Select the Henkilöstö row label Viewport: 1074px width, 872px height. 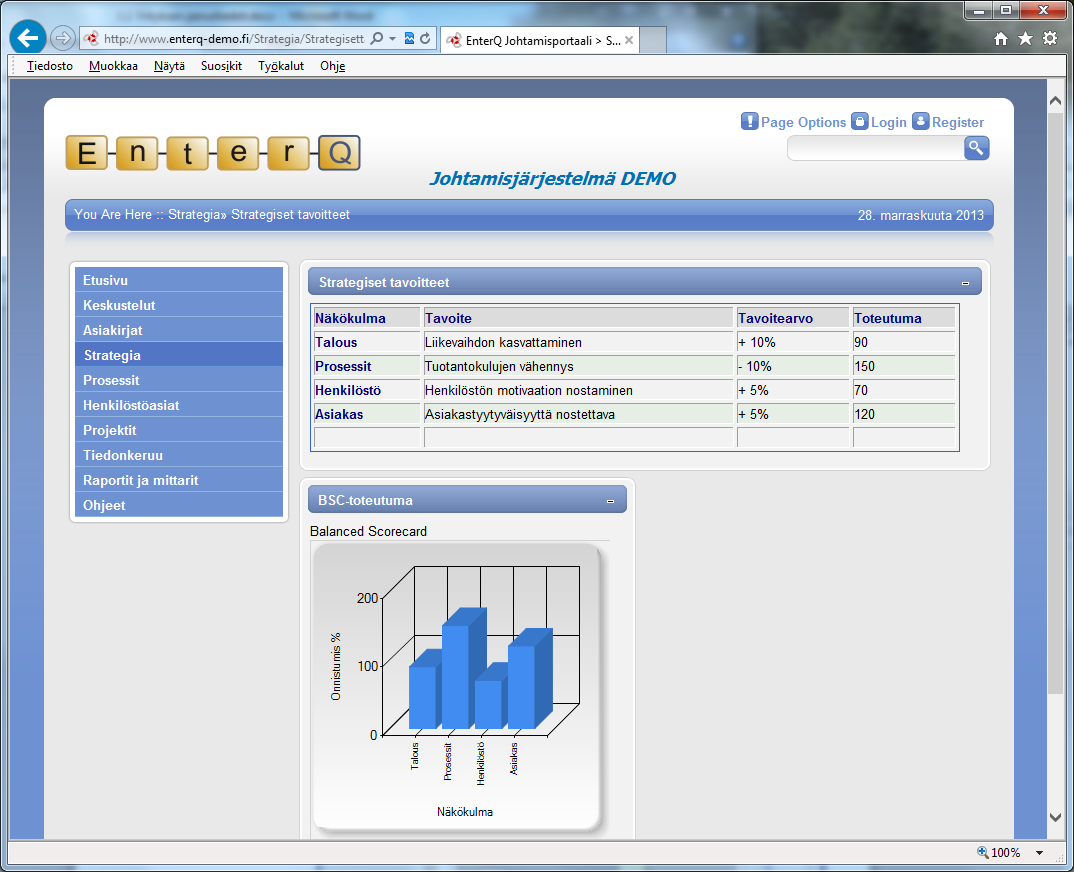(348, 390)
